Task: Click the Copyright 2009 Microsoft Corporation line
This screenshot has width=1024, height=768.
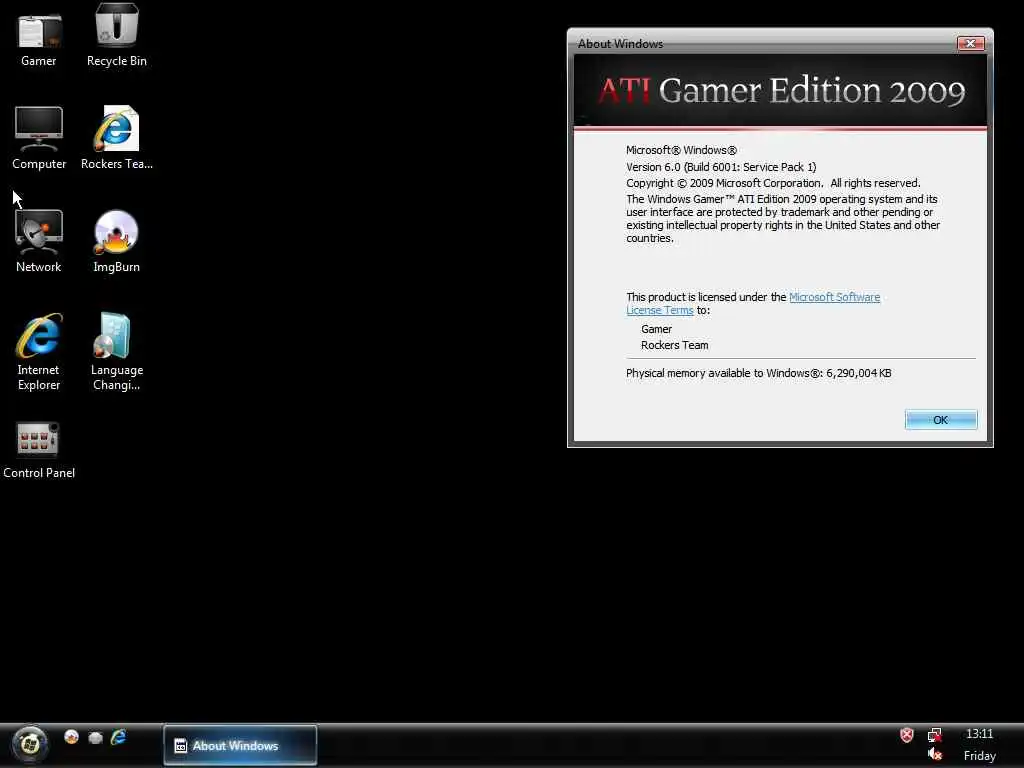Action: click(773, 184)
